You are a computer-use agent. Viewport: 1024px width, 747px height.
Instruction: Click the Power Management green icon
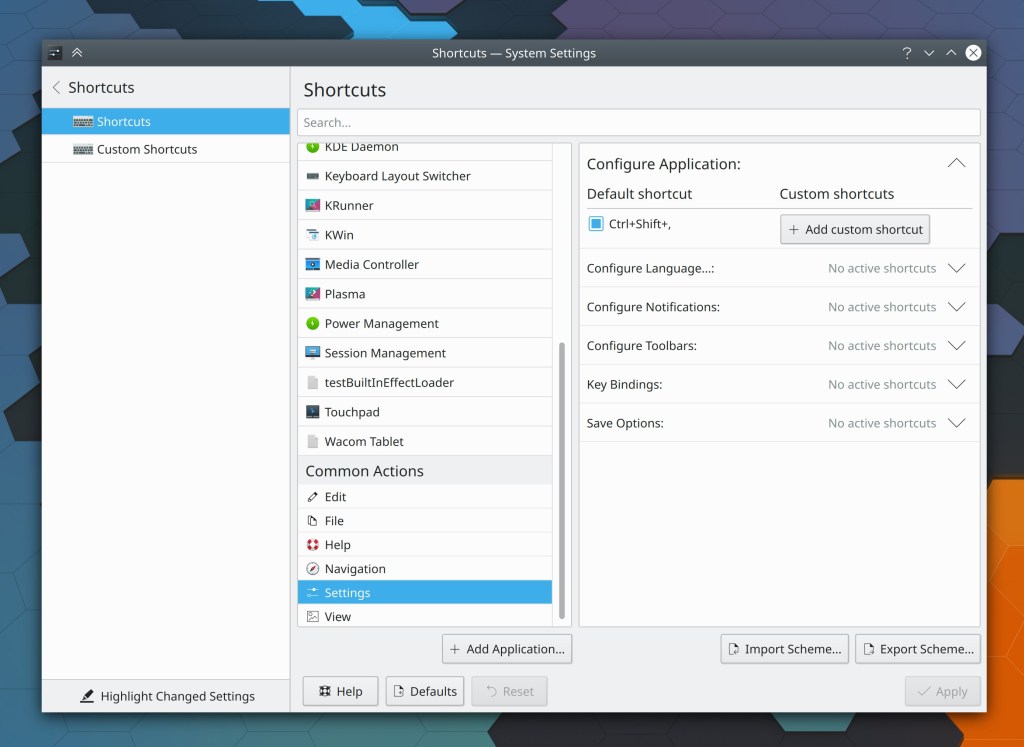(x=313, y=324)
